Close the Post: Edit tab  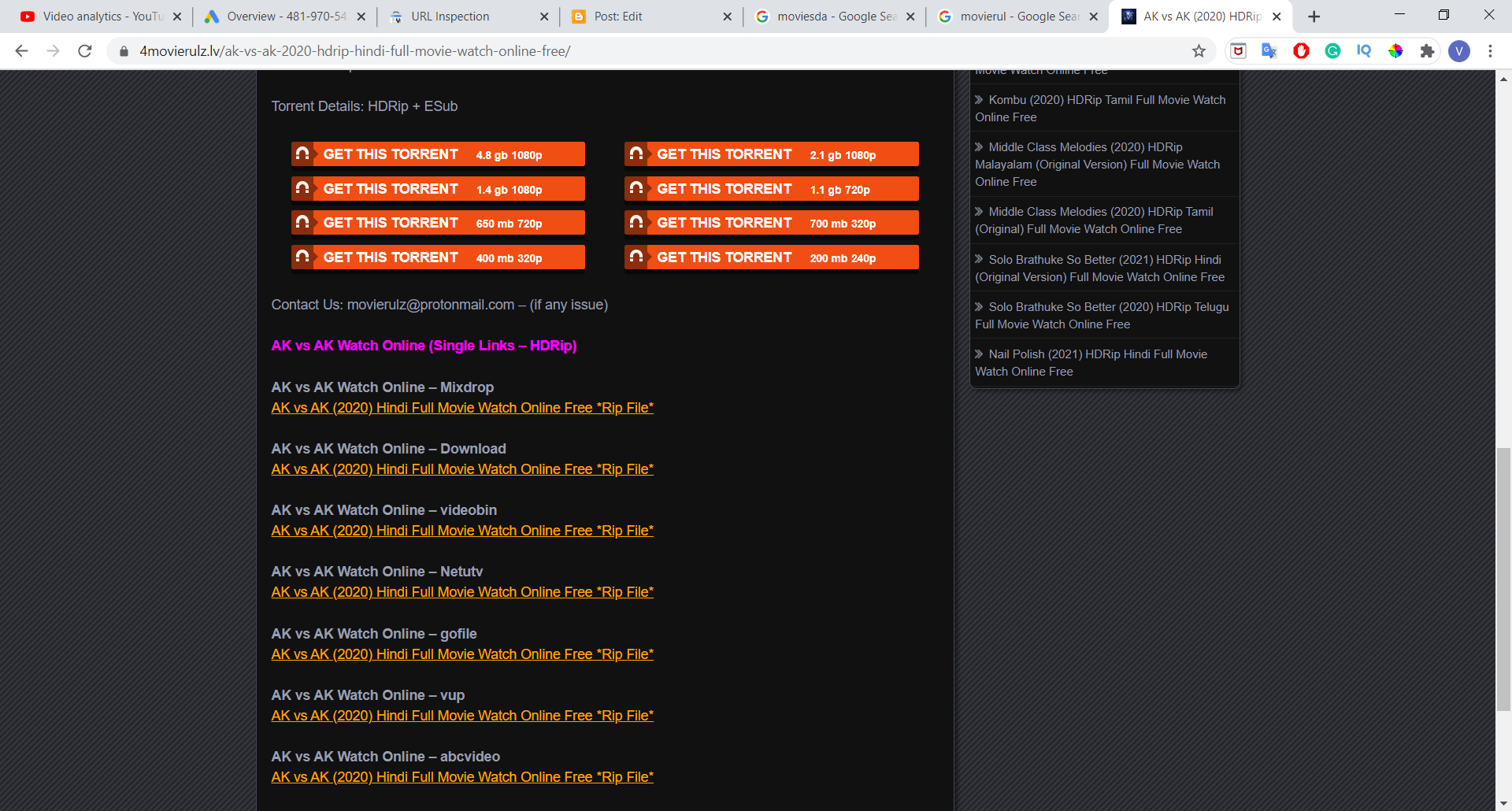pos(727,17)
